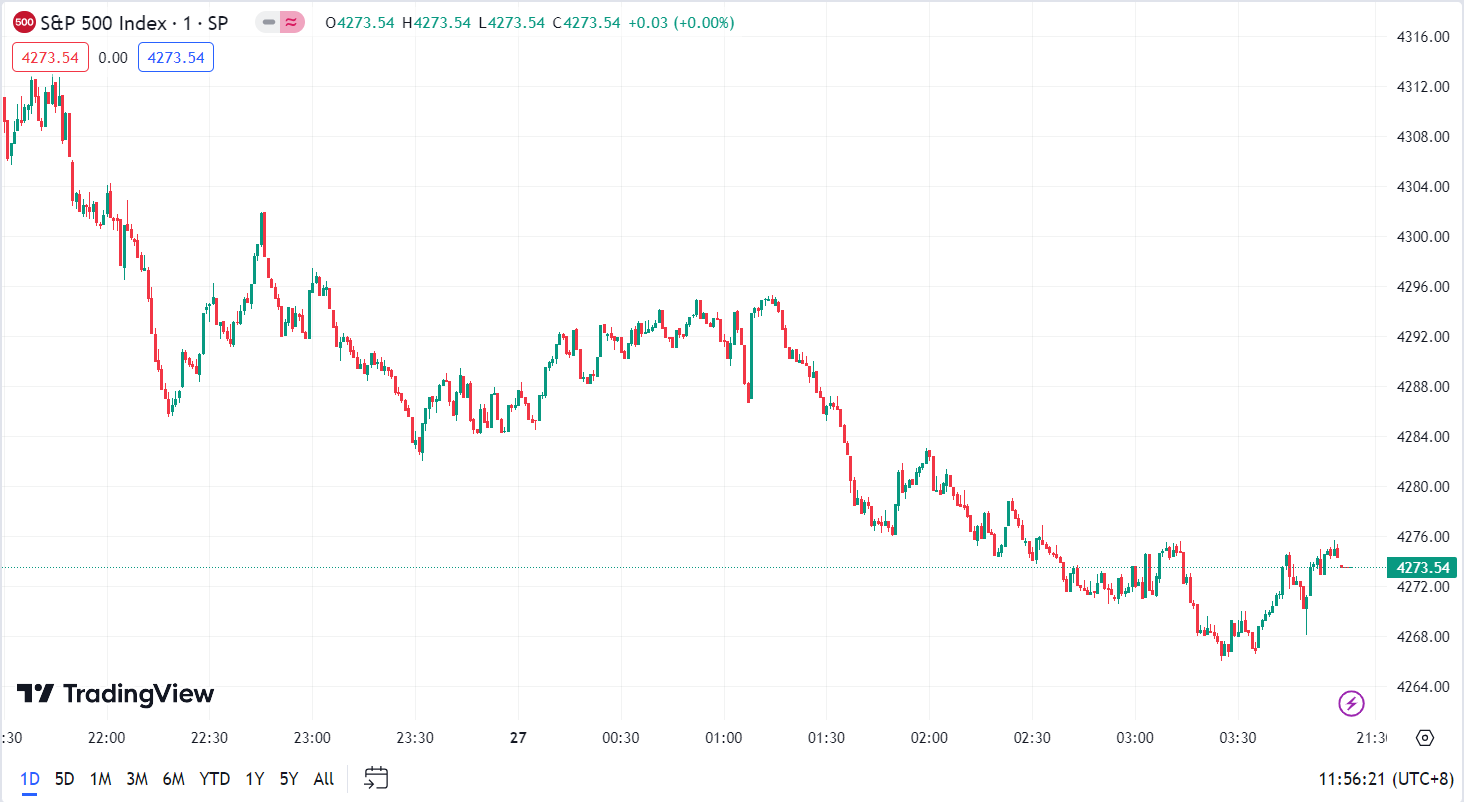Viewport: 1464px width, 802px height.
Task: Open the Go to date calendar icon
Action: click(376, 778)
